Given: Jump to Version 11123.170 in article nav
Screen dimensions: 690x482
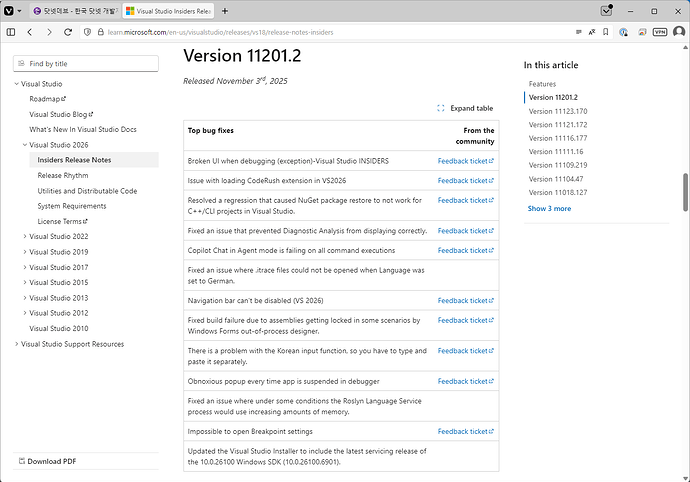Looking at the screenshot, I should pos(558,111).
